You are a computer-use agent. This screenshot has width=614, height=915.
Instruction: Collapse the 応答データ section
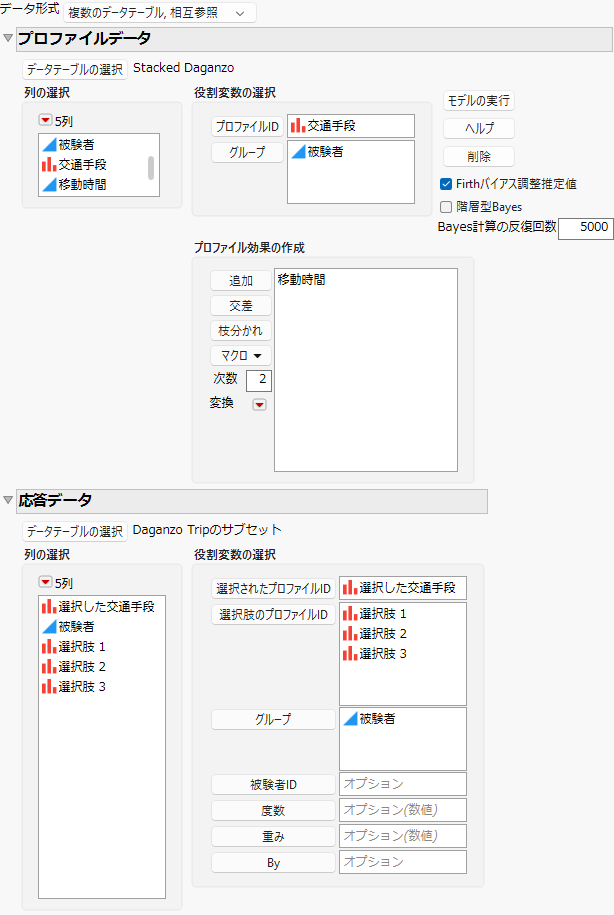(8, 500)
